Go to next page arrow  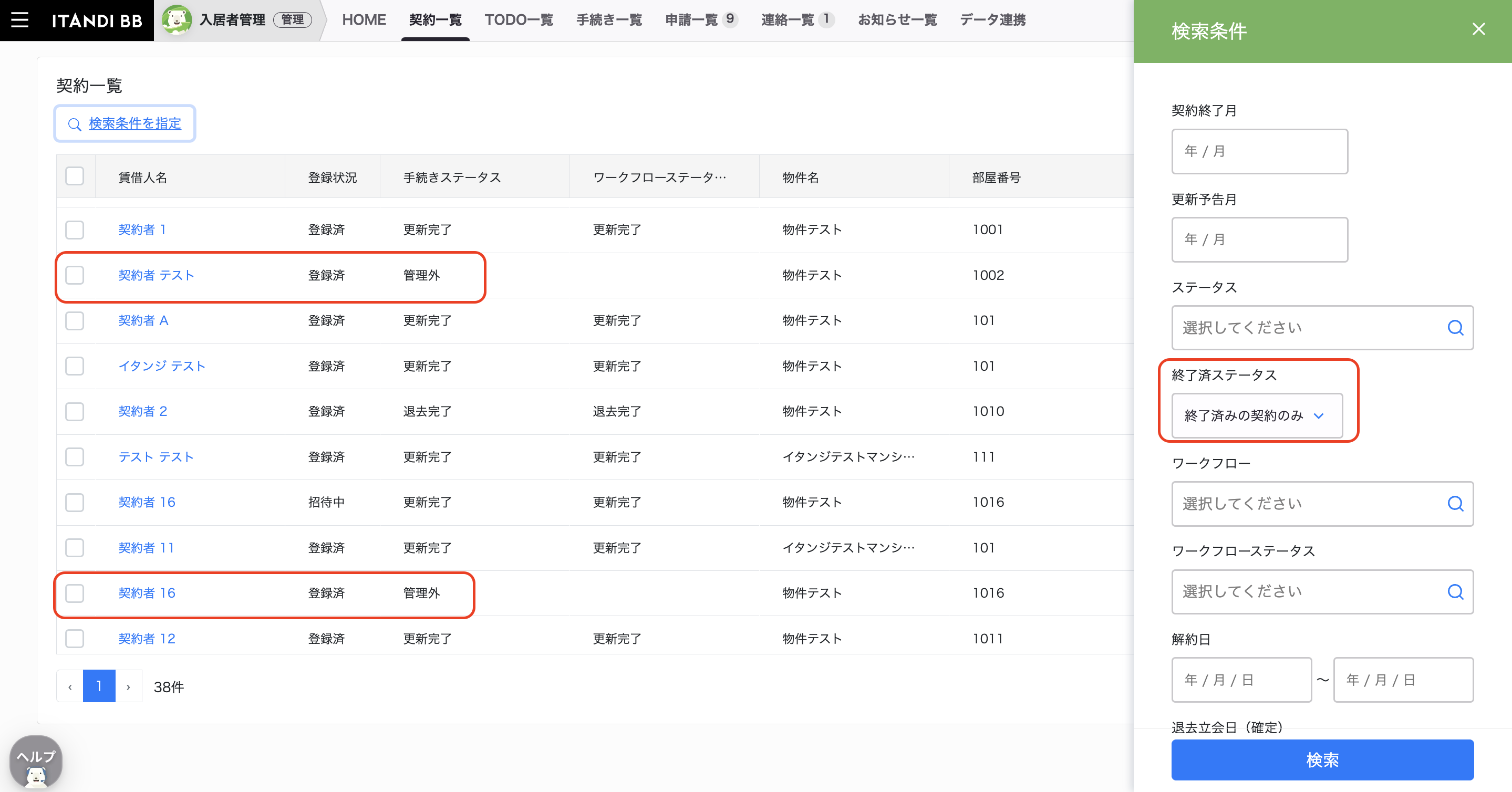coord(129,686)
